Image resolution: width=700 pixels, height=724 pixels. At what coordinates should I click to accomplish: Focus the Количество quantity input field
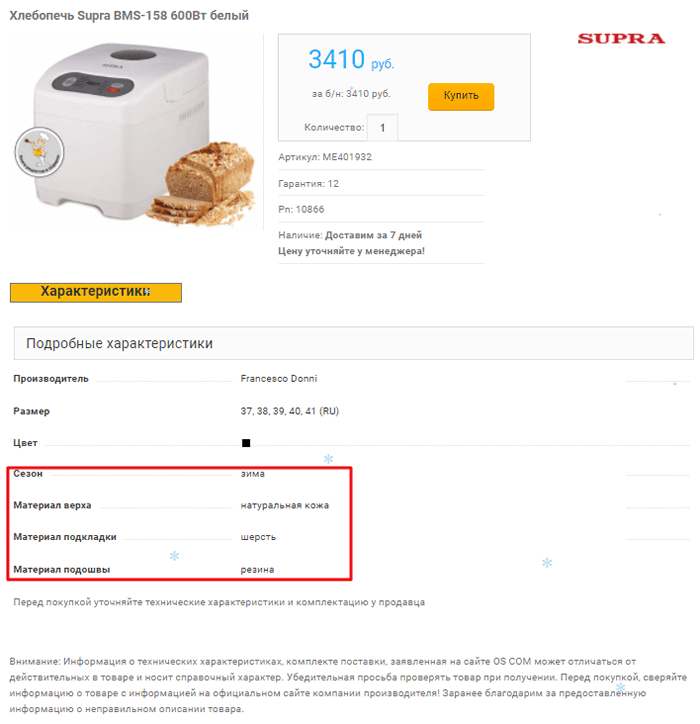click(382, 128)
